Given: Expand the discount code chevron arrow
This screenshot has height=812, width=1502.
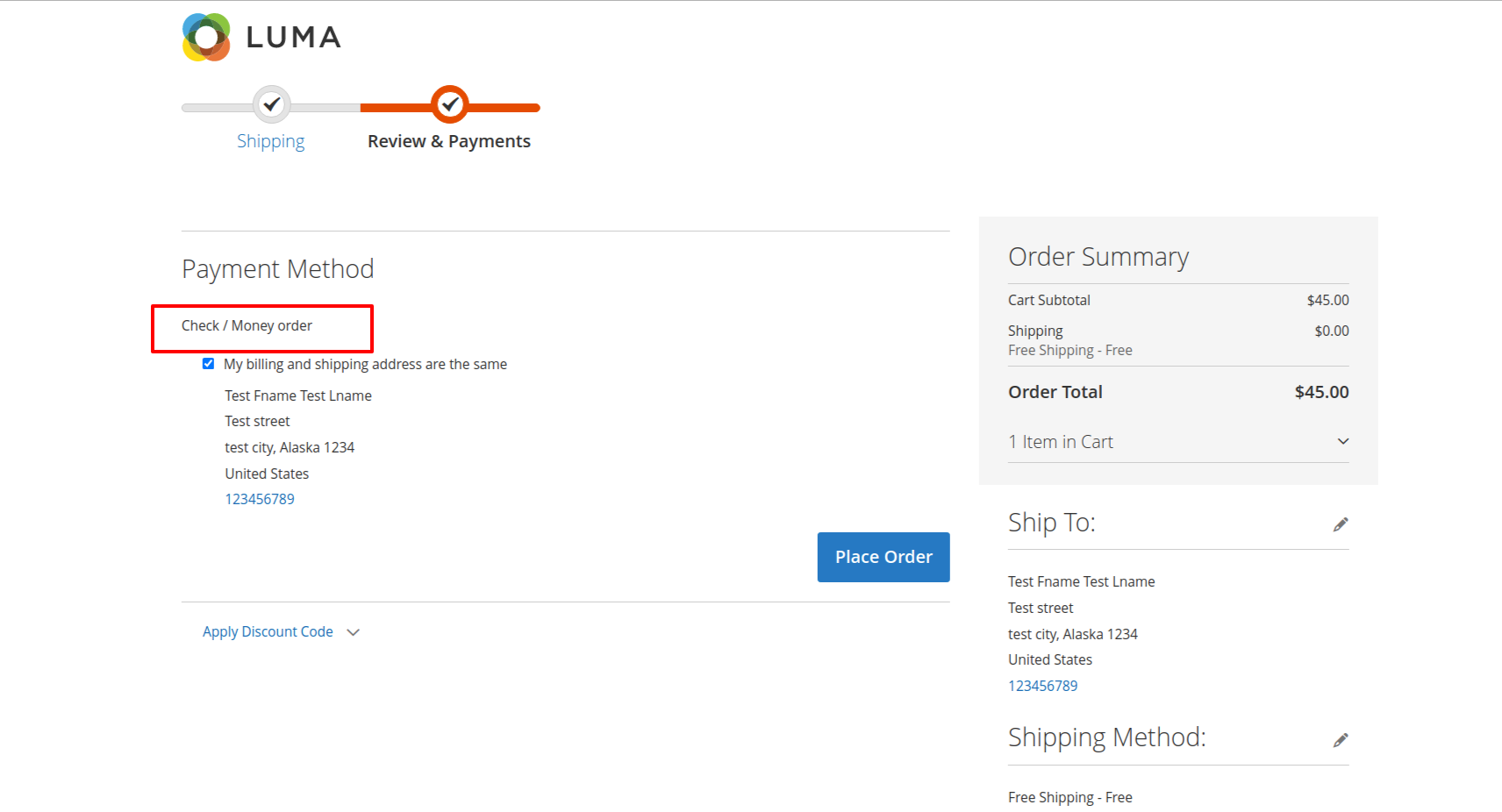Looking at the screenshot, I should click(x=354, y=632).
